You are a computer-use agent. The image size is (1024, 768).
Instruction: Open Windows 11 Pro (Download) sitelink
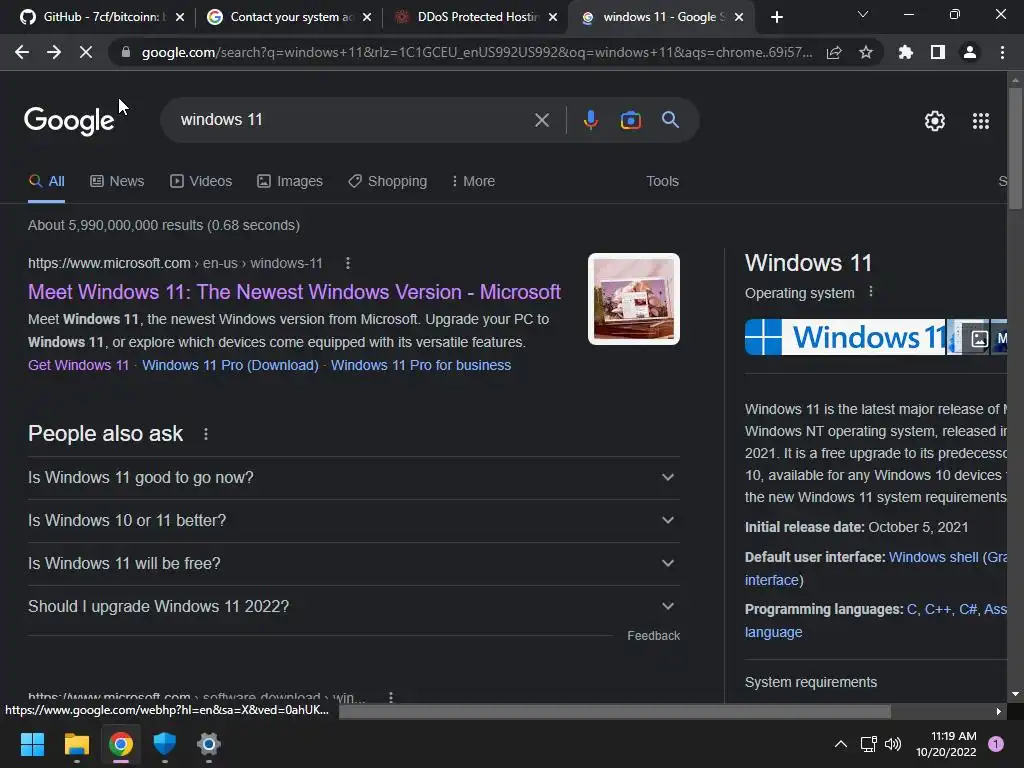pos(230,365)
